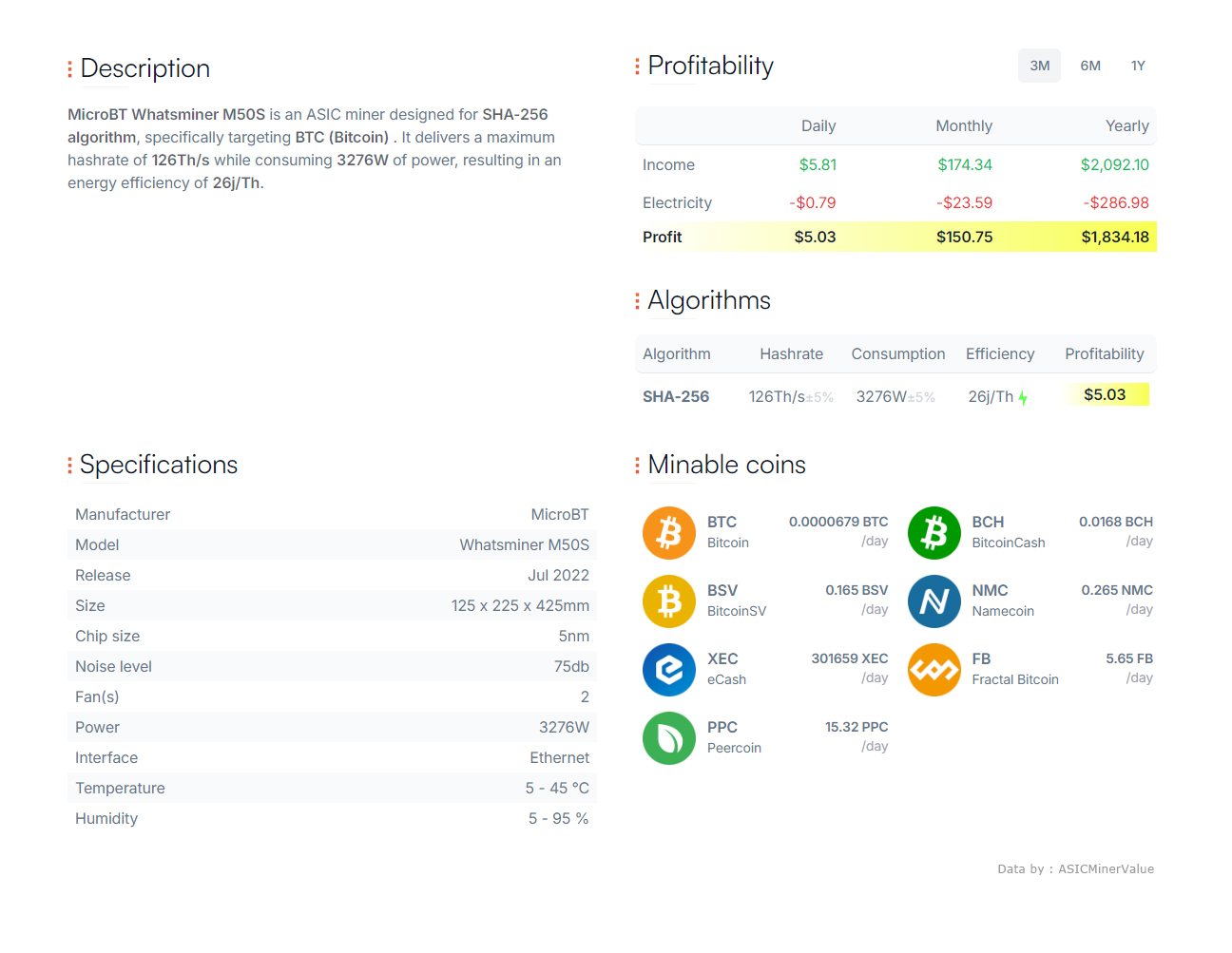Click the Description section heading
The height and width of the screenshot is (953, 1232).
coord(145,68)
